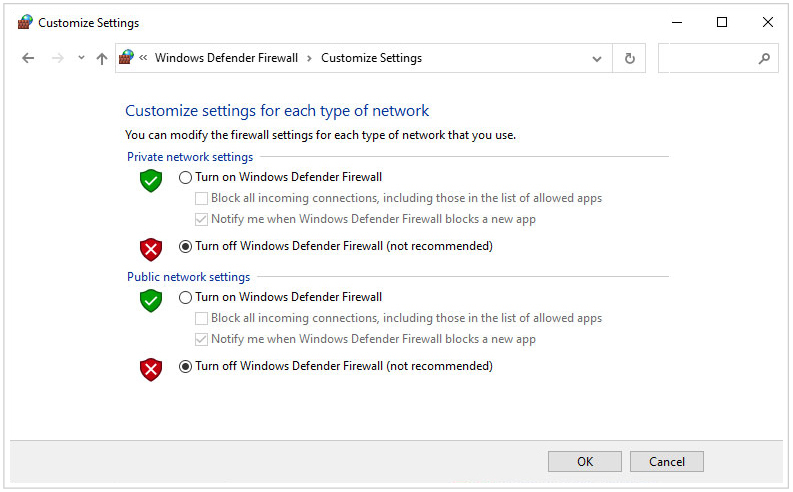The height and width of the screenshot is (492, 793).
Task: Turn on firewall for public network
Action: coord(281,297)
